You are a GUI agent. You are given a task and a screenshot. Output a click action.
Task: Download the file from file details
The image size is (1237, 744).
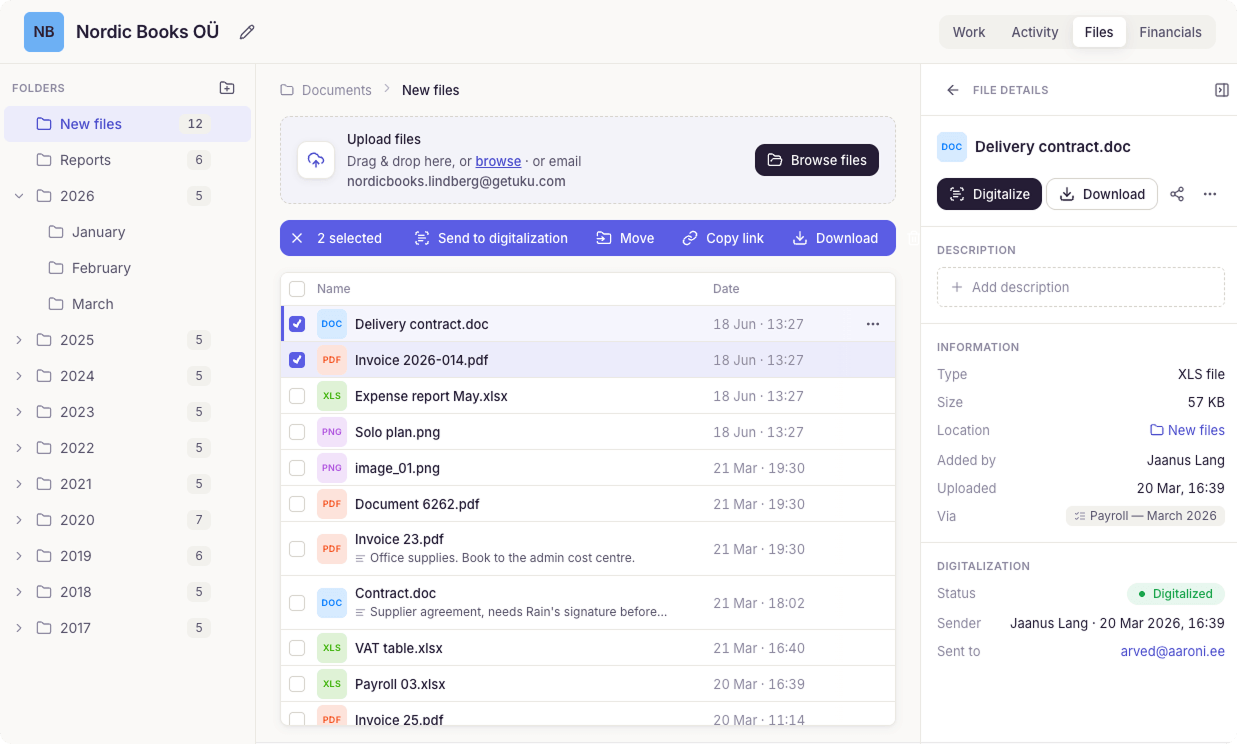[x=1102, y=194]
